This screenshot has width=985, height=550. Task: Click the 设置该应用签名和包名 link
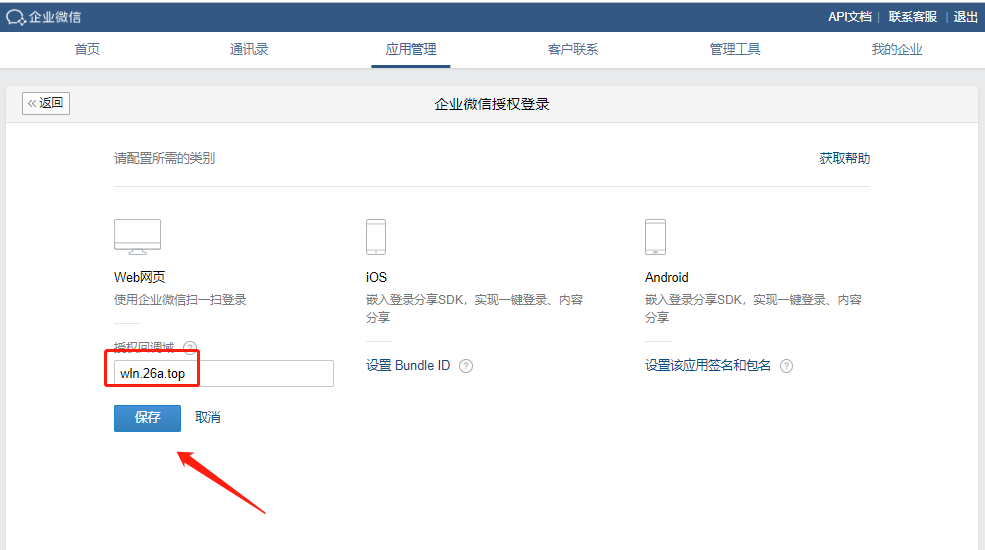pyautogui.click(x=707, y=365)
